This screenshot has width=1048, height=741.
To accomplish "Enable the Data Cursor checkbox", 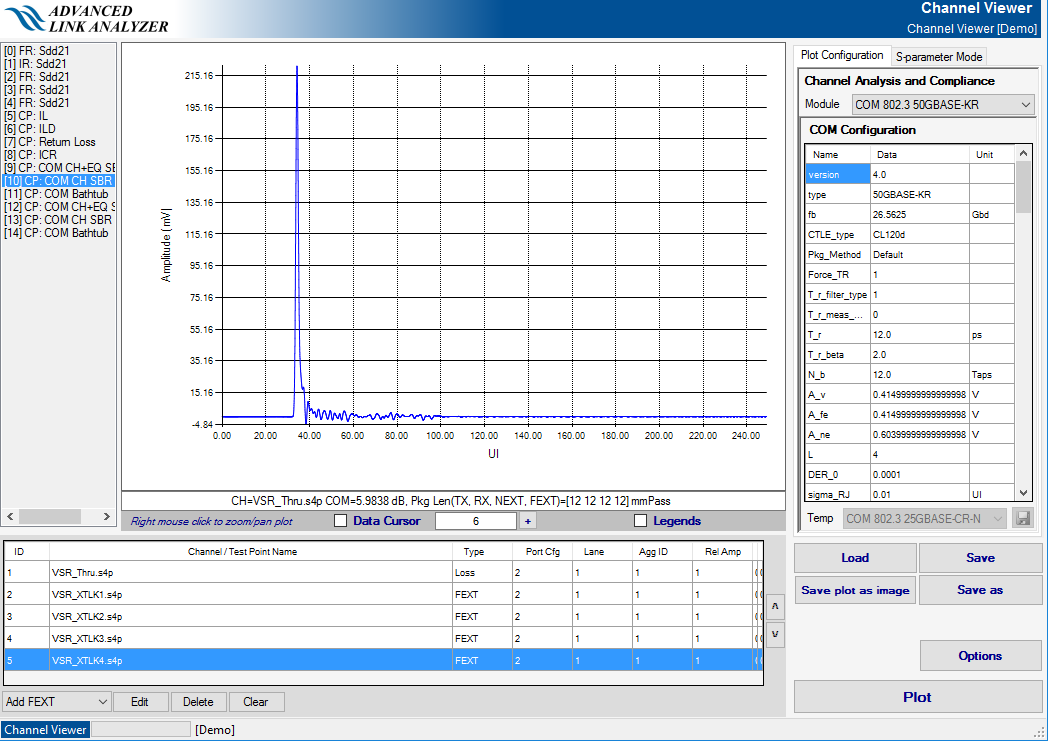I will [x=340, y=521].
